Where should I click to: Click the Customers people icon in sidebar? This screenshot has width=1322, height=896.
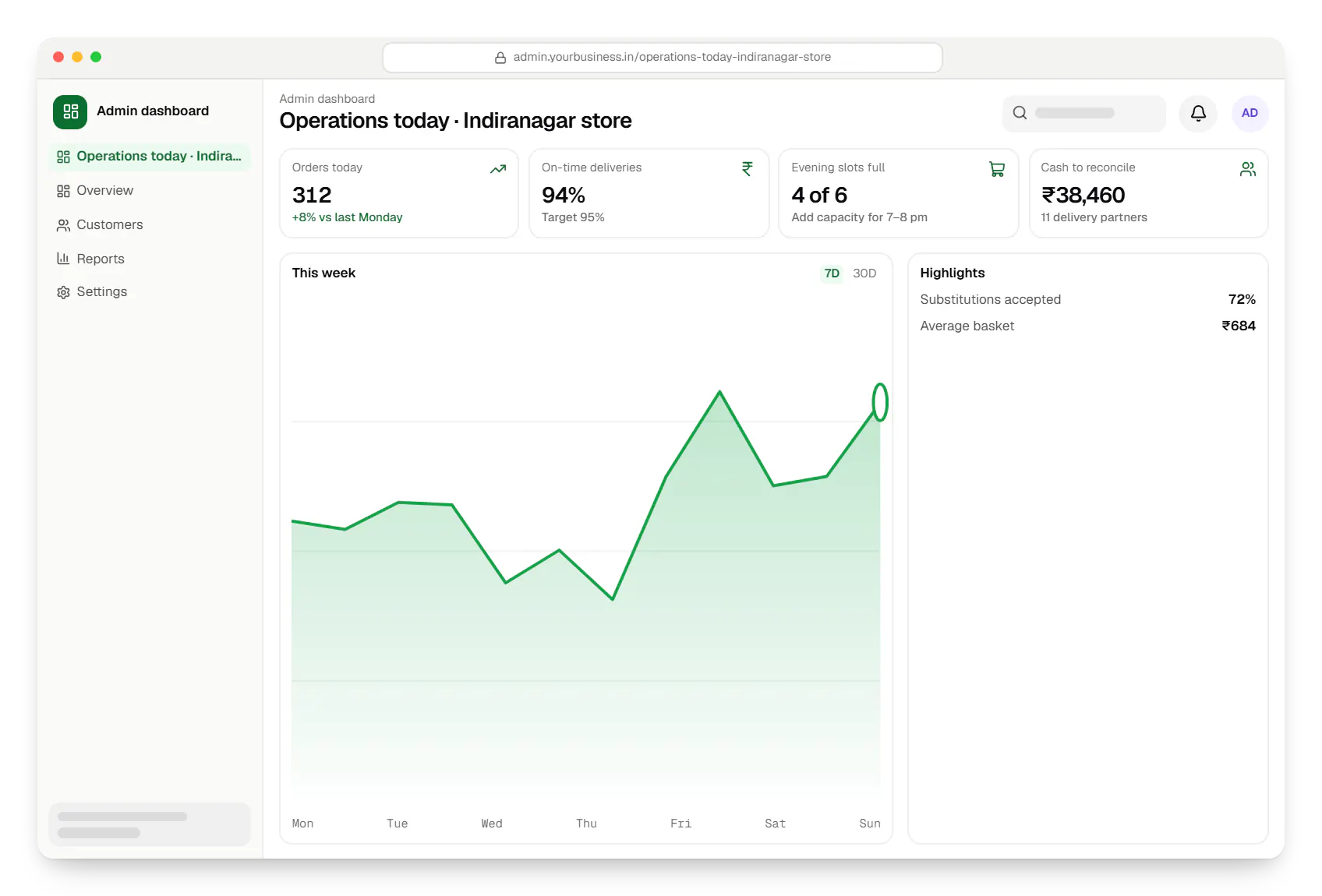pos(63,225)
